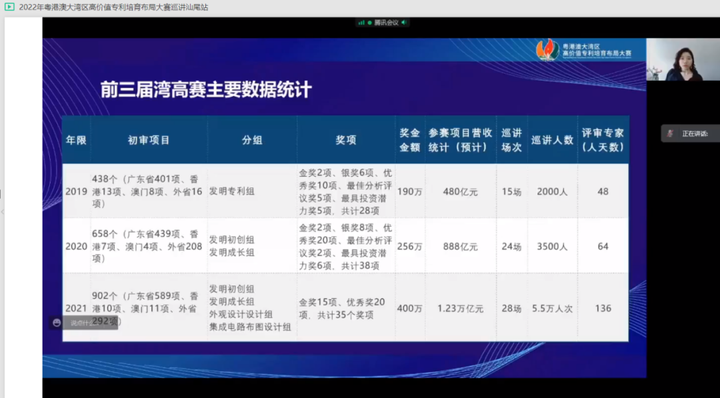This screenshot has width=720, height=398.
Task: Click the awards cell ending 共计28项
Action: [x=346, y=191]
